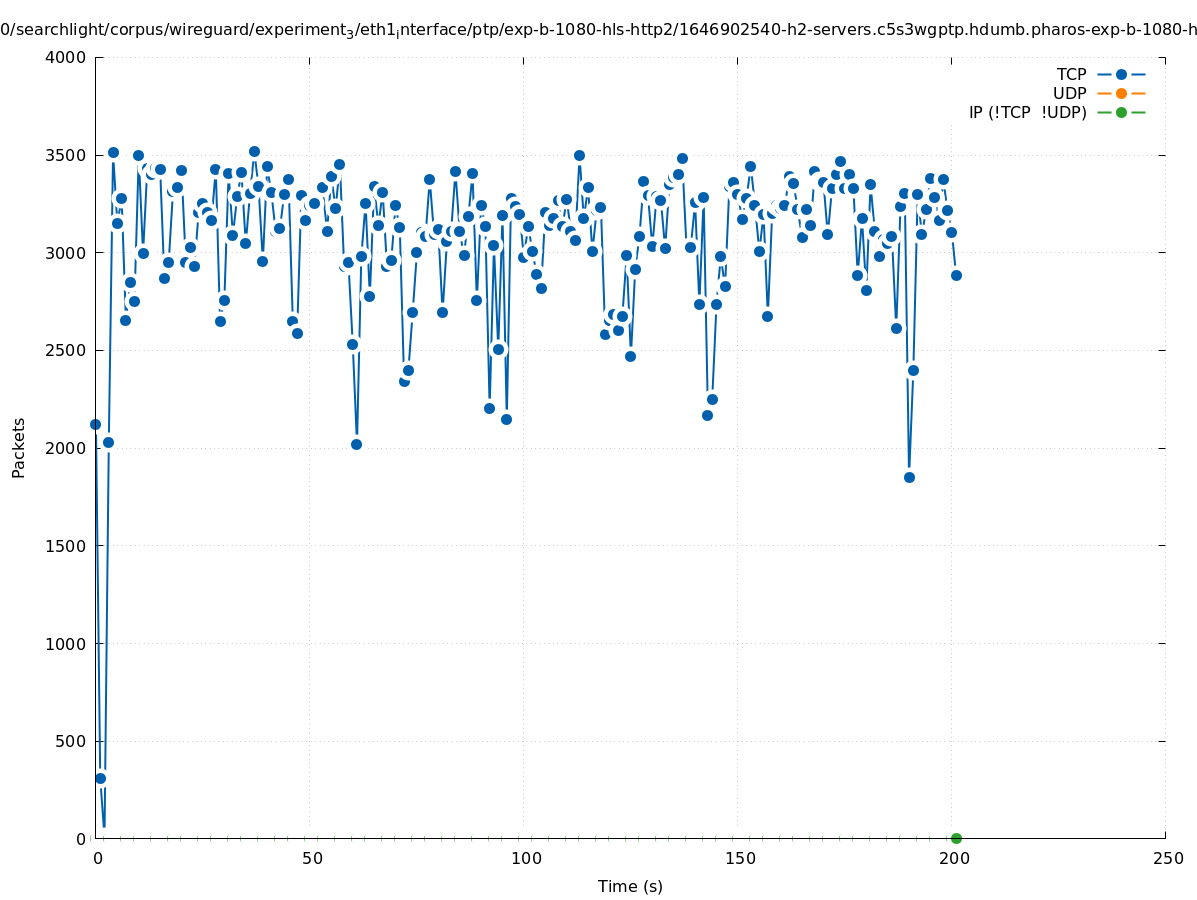
Task: Click the 250 x-axis tick label
Action: click(1167, 858)
